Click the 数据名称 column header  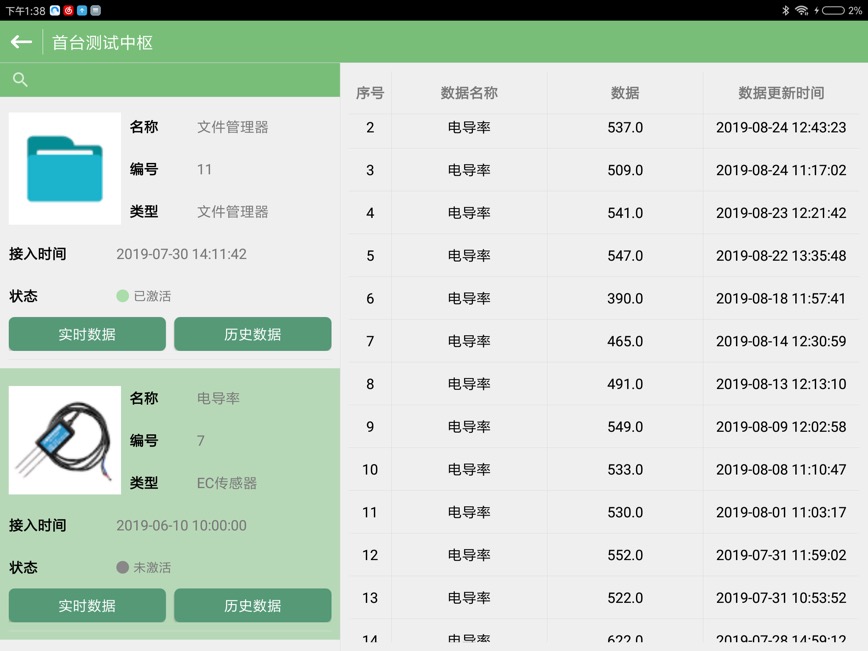[x=469, y=93]
